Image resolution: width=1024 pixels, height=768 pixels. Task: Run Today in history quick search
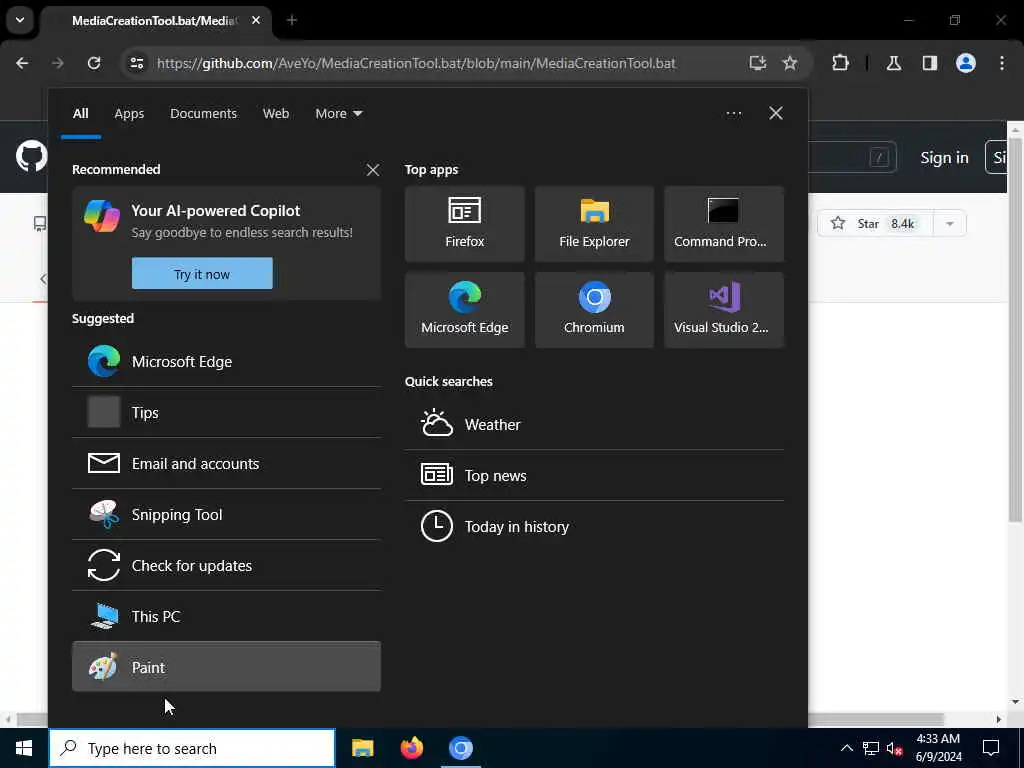click(x=594, y=526)
